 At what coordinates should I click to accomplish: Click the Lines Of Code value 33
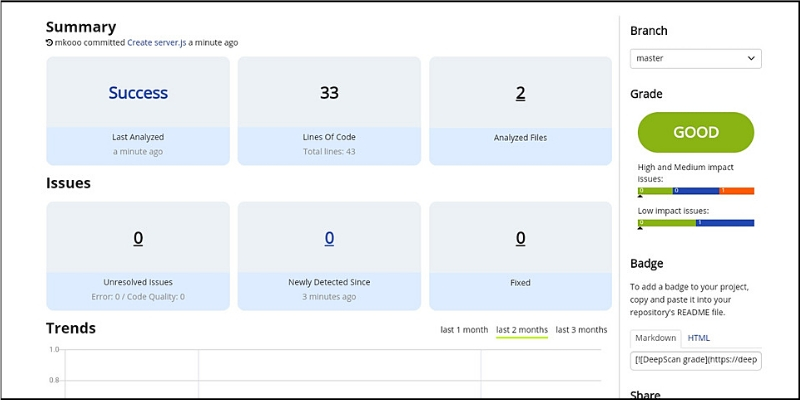(329, 93)
